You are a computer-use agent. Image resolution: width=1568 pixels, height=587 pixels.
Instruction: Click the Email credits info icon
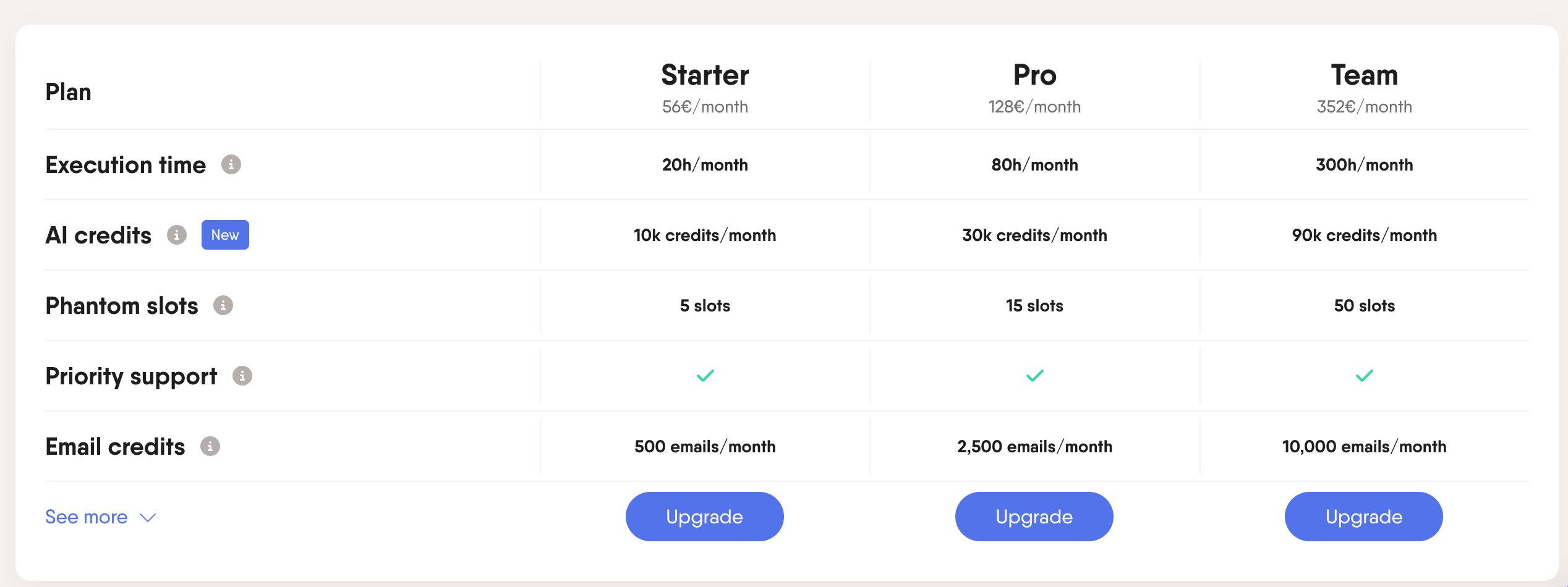coord(210,446)
